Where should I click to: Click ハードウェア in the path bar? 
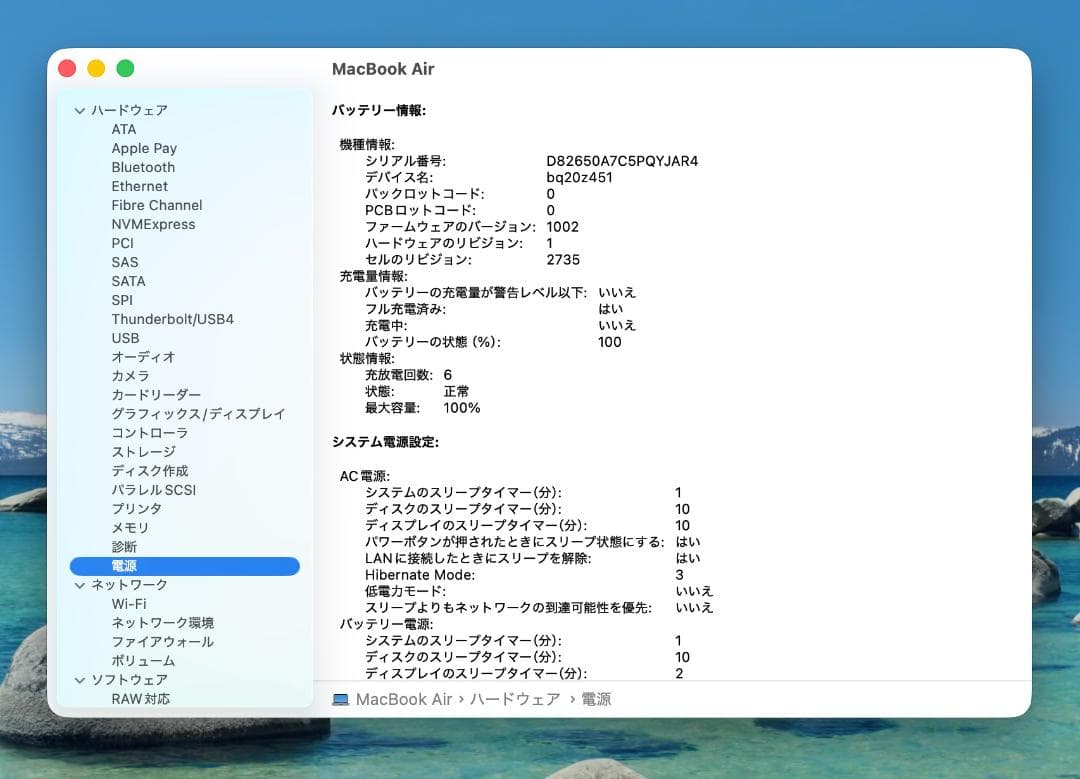point(515,700)
